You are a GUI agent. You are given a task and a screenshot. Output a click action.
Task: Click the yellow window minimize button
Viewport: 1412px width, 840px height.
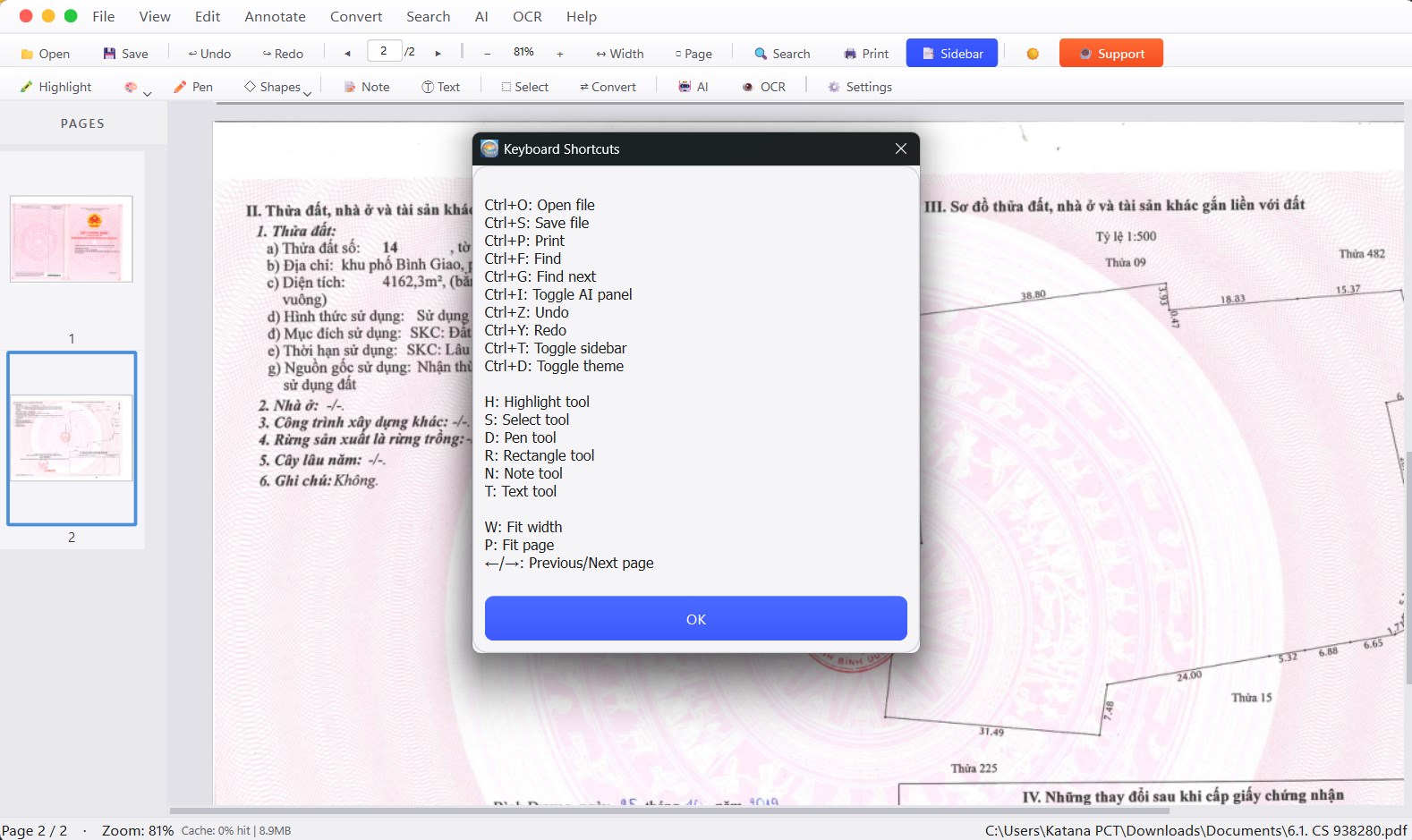[48, 16]
